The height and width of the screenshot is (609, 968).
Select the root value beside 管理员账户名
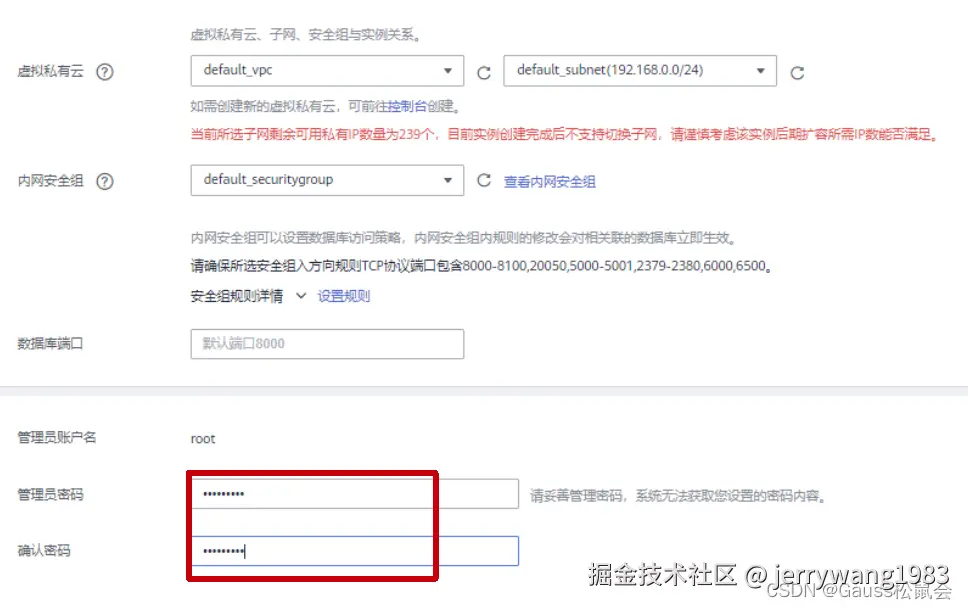point(201,438)
